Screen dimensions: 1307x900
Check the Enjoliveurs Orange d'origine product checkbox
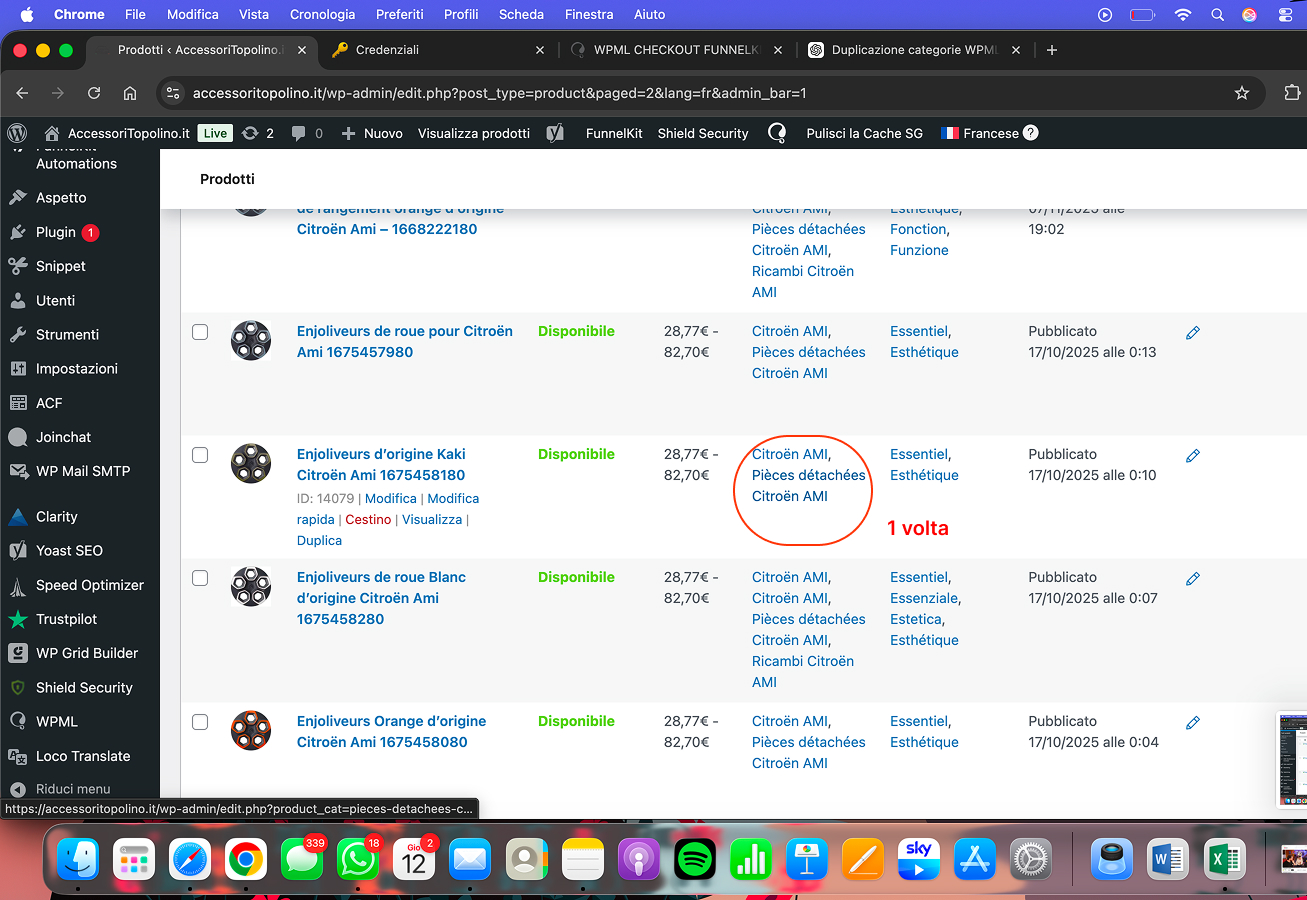(x=200, y=722)
